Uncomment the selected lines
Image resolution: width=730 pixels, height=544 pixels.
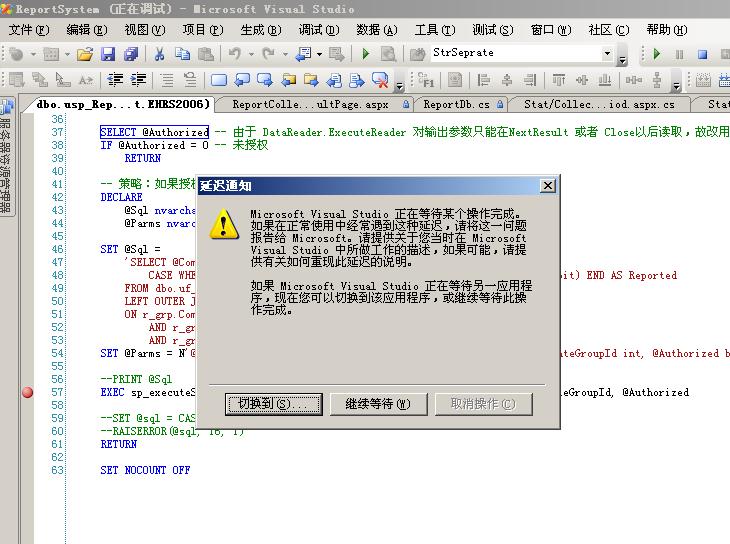click(190, 80)
